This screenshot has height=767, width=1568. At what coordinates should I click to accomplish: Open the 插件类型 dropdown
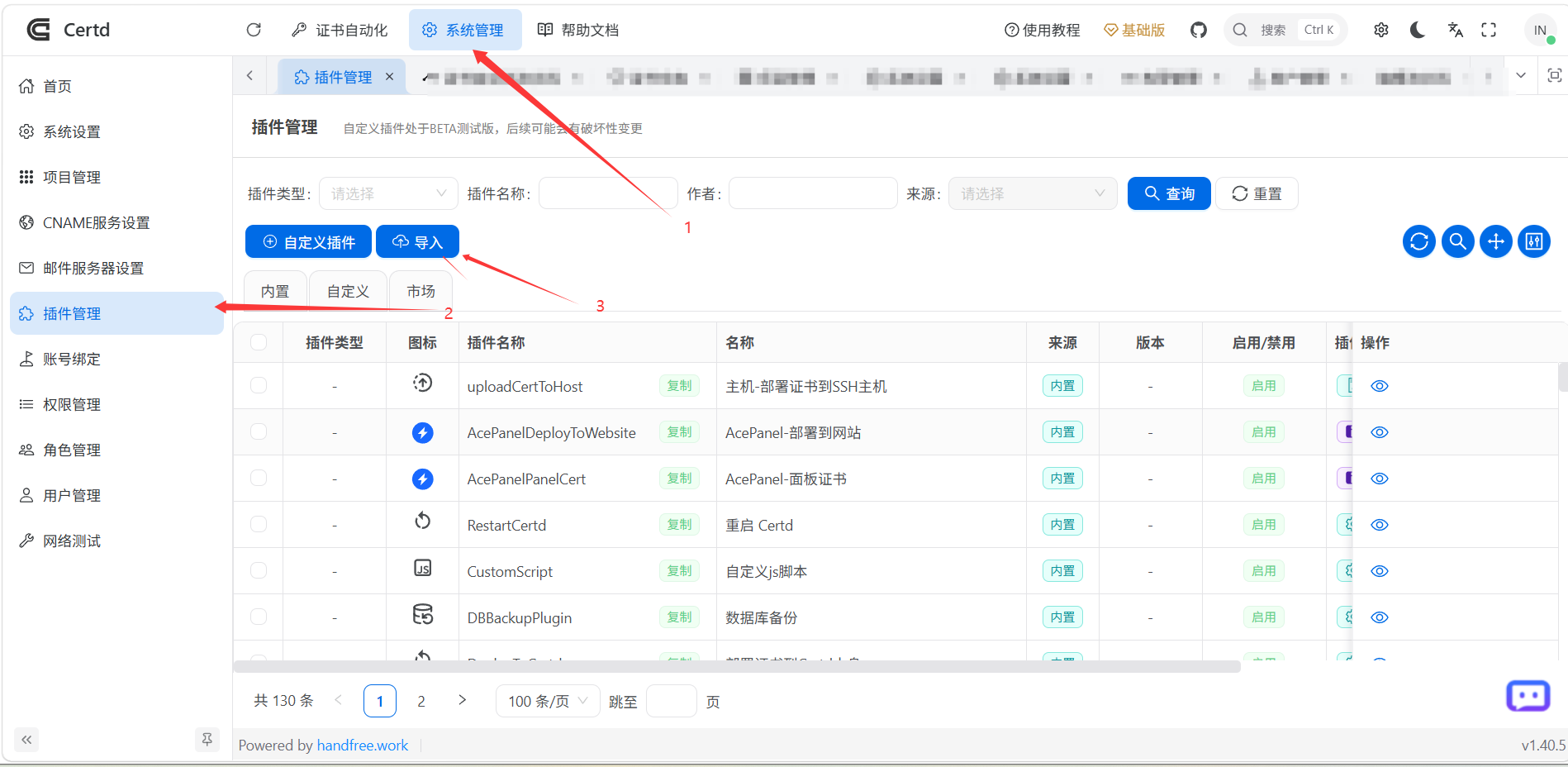tap(388, 193)
